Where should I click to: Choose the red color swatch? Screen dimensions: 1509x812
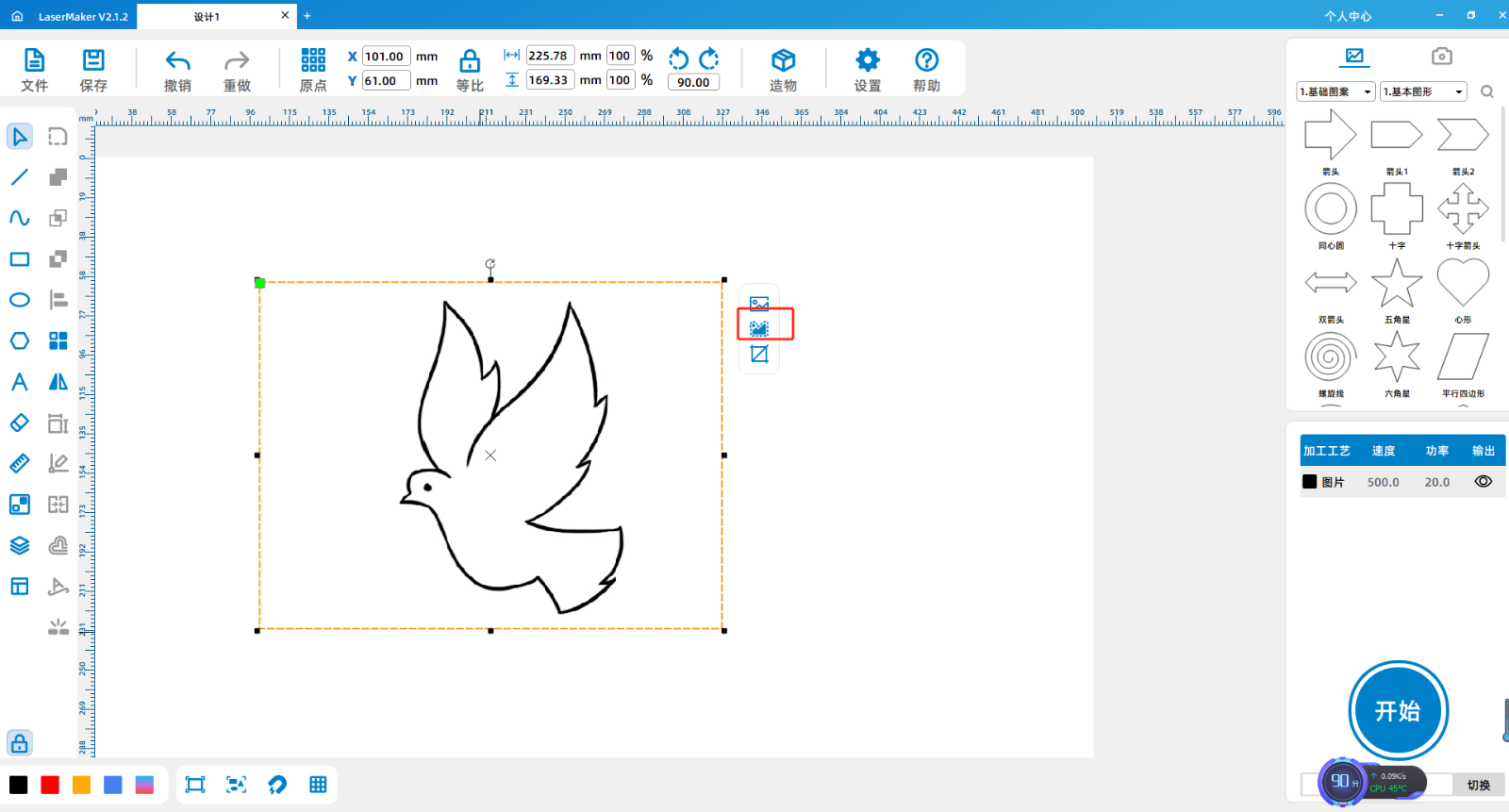coord(50,785)
